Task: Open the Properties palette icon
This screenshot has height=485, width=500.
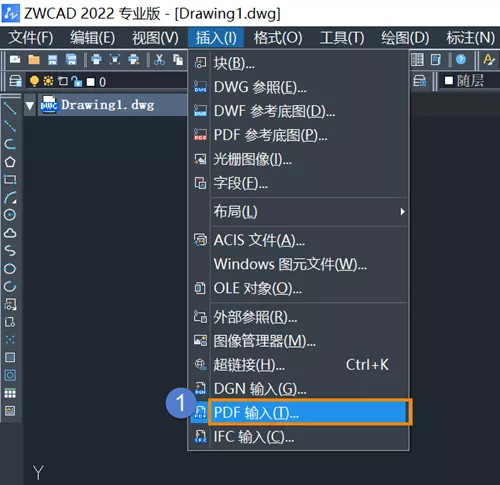Action: click(436, 60)
